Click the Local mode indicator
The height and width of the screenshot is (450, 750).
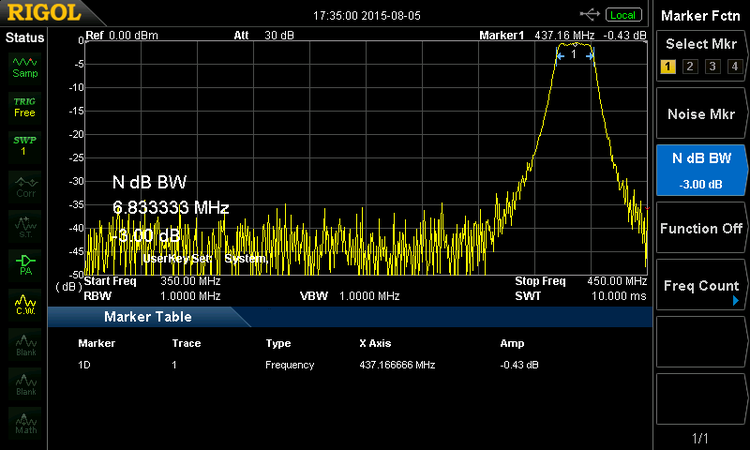624,15
